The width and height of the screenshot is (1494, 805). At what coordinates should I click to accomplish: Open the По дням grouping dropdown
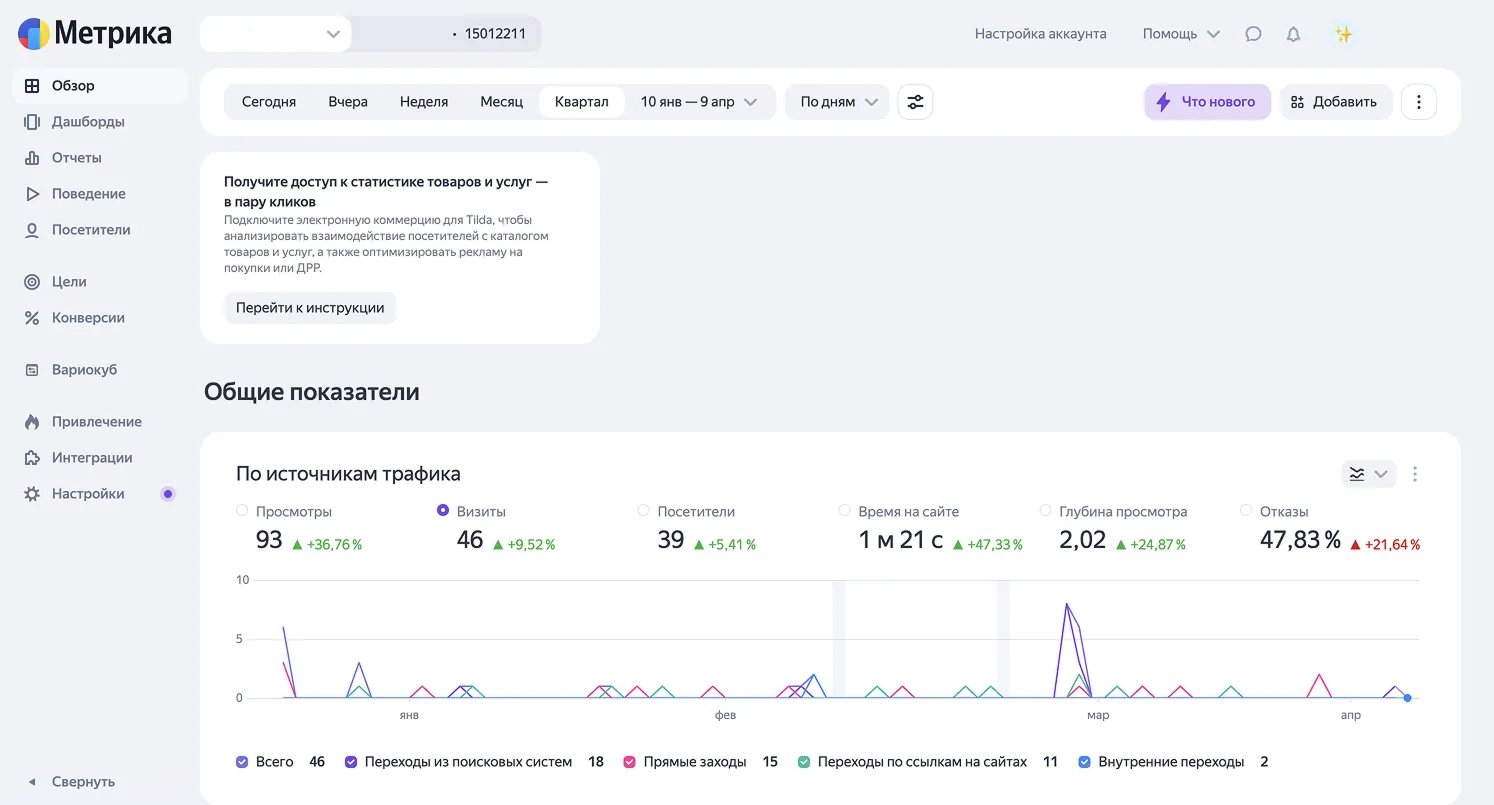[837, 102]
